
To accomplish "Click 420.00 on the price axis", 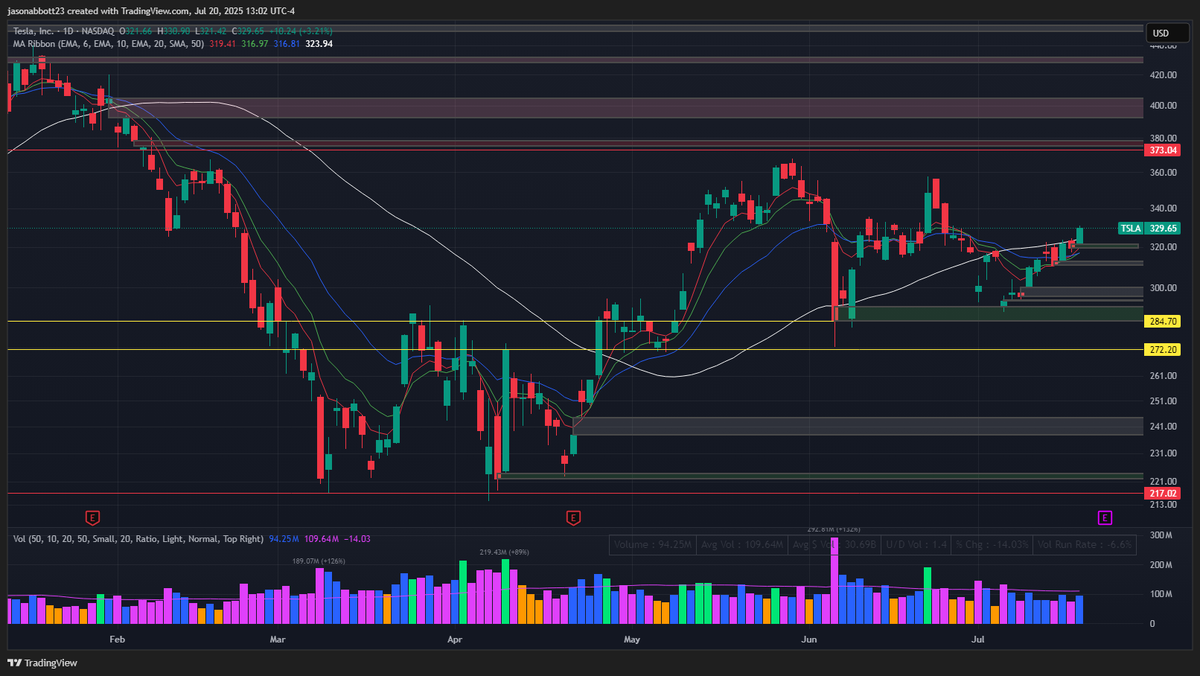I will (x=1164, y=75).
